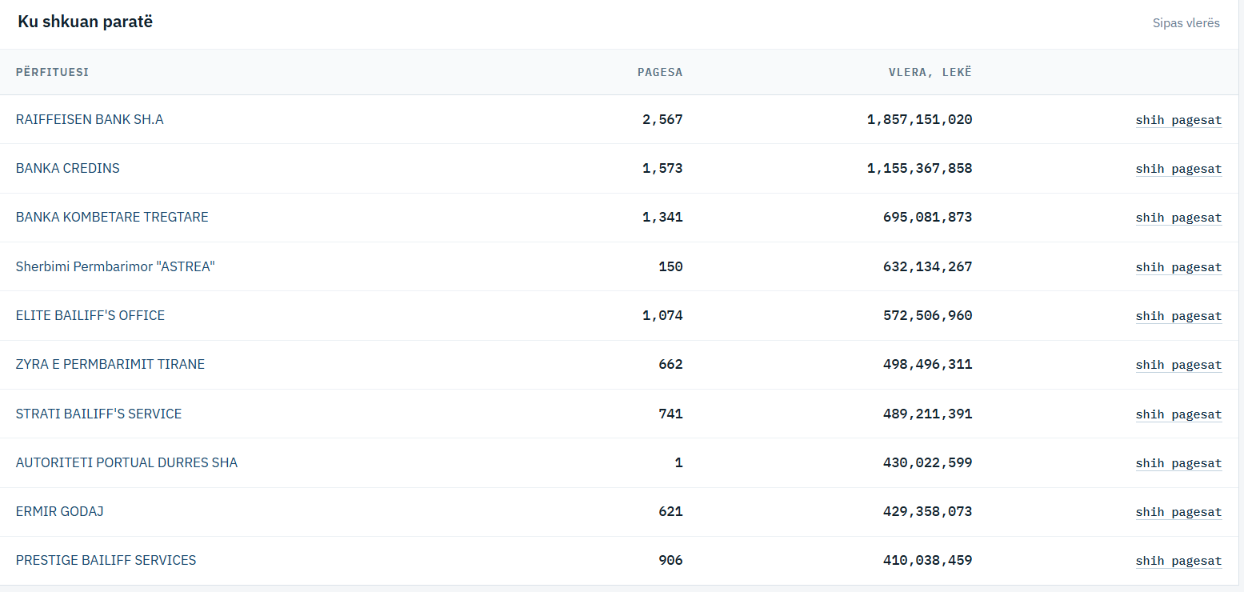Open BANKA CREDINS beneficiary link
The height and width of the screenshot is (592, 1244).
click(68, 169)
